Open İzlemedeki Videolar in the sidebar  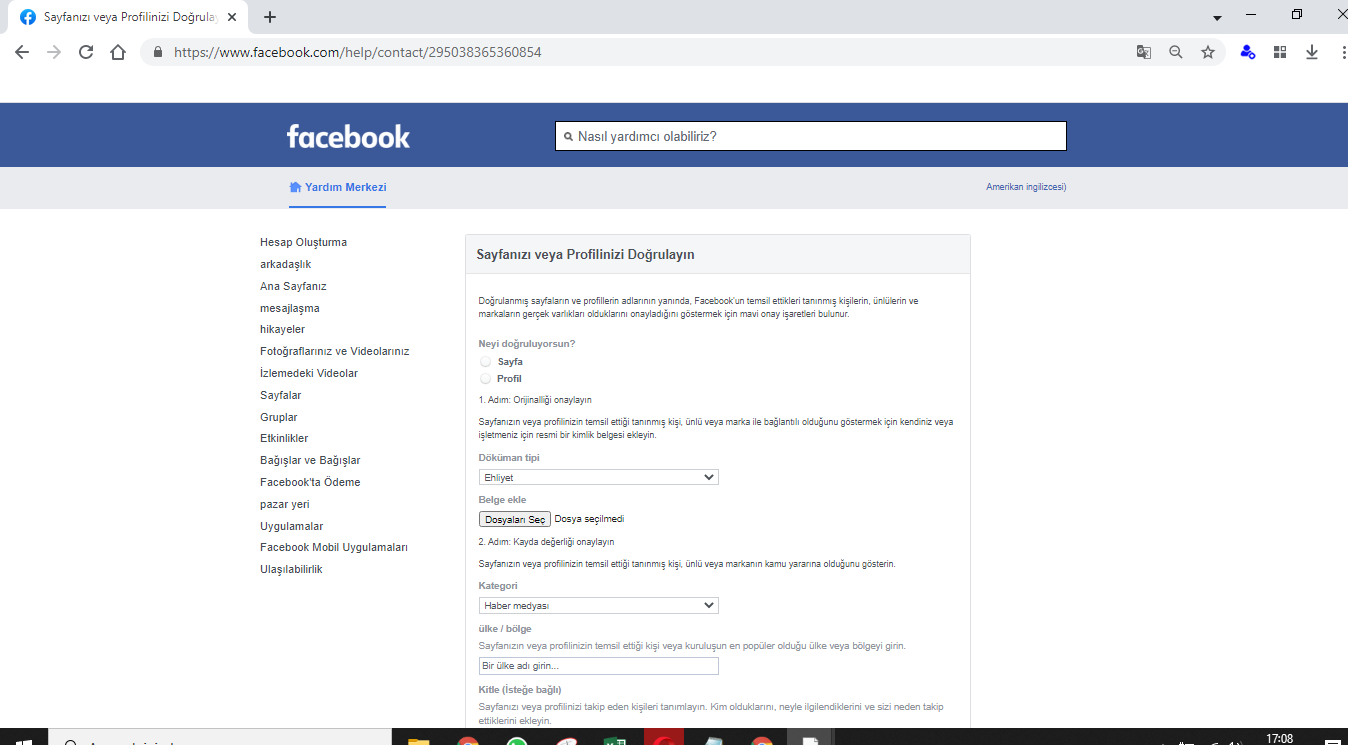(309, 373)
